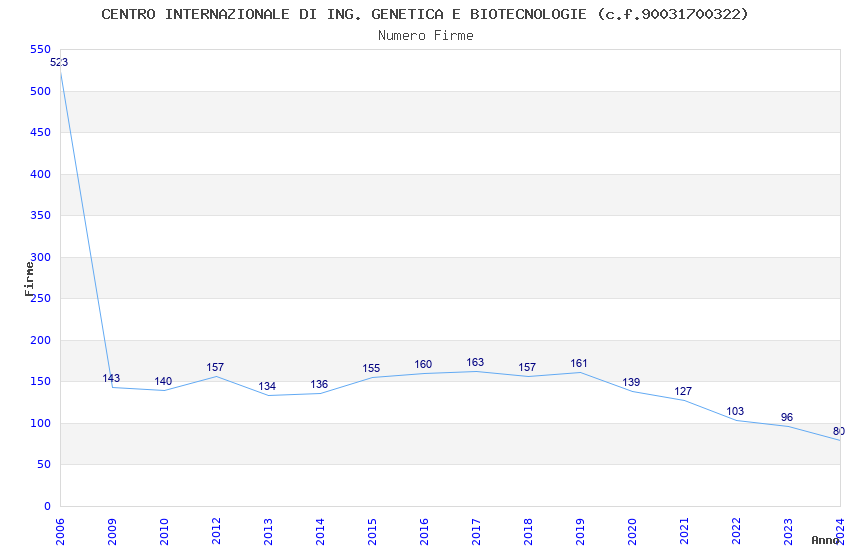The height and width of the screenshot is (550, 850).
Task: Click the x-axis year label 2018
Action: (x=528, y=531)
